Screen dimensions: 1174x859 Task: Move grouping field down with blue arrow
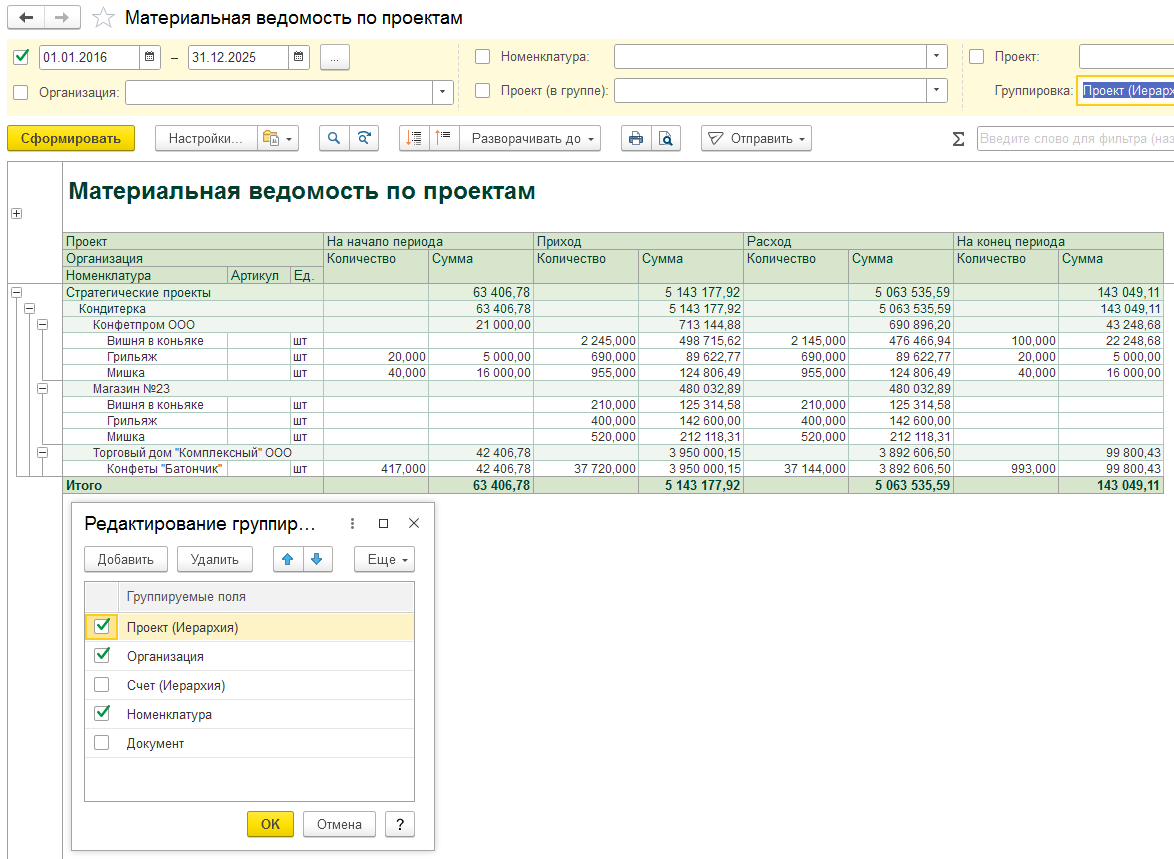(x=316, y=559)
